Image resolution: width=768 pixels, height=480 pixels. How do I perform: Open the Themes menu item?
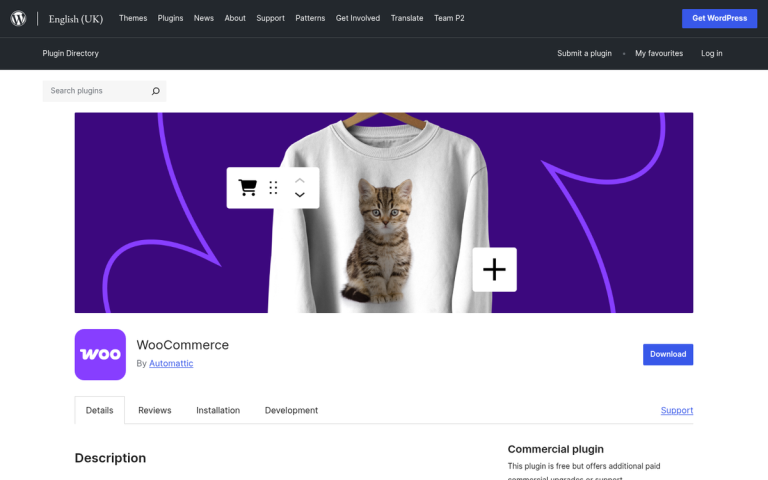133,18
